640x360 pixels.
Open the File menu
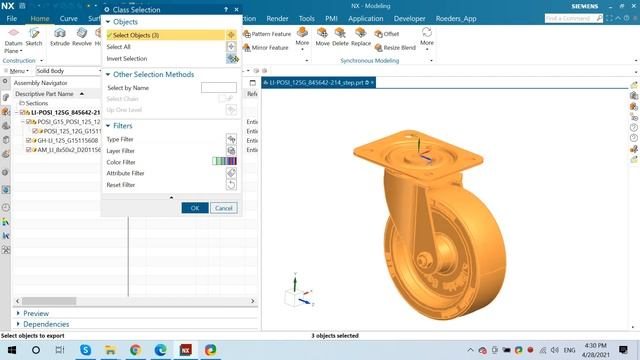[12, 18]
